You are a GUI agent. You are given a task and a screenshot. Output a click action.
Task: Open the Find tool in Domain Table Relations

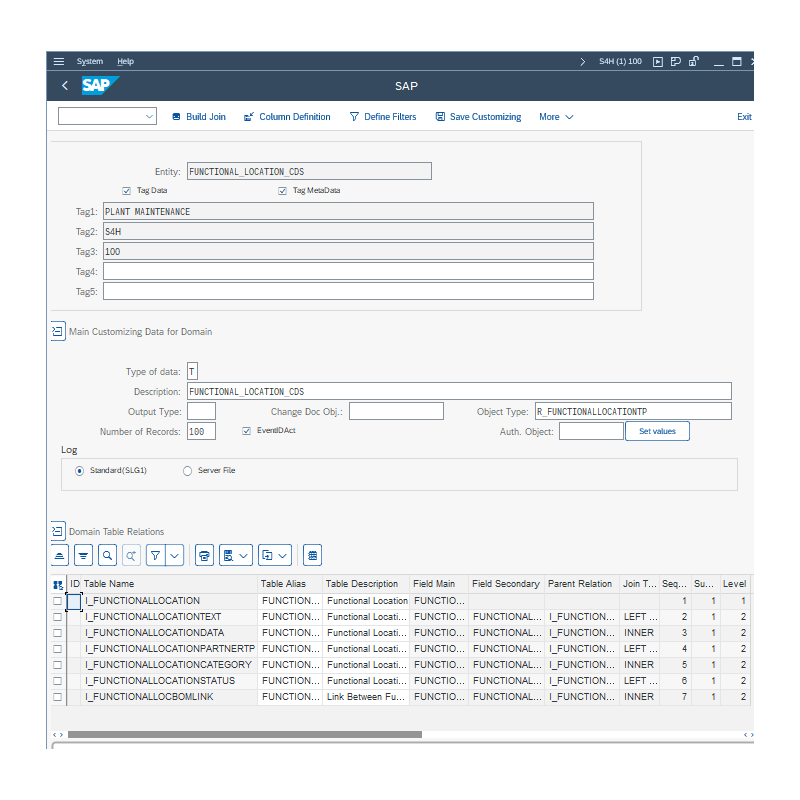106,554
